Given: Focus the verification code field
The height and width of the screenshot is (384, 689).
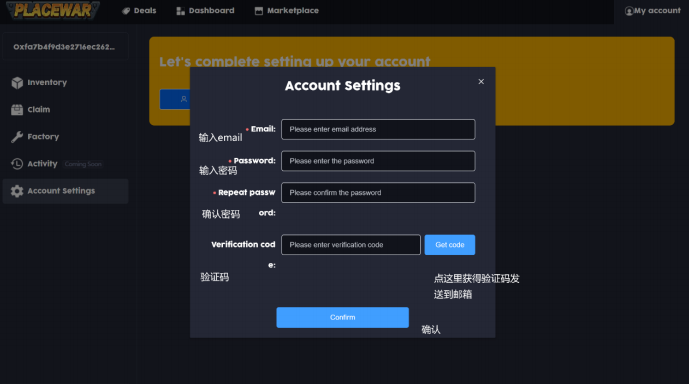Looking at the screenshot, I should tap(351, 245).
